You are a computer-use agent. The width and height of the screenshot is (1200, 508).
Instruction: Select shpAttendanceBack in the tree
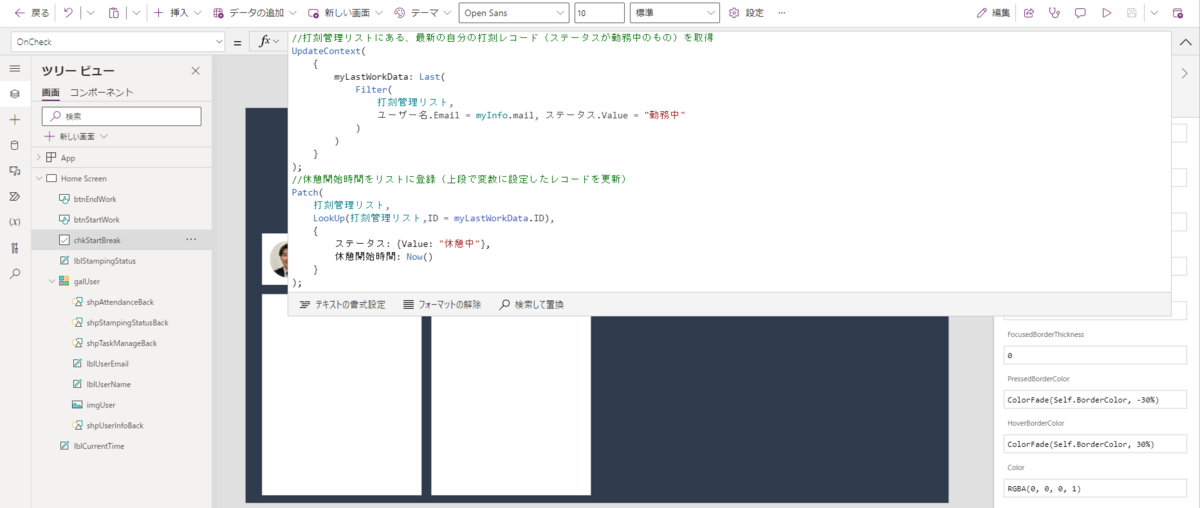pyautogui.click(x=122, y=302)
